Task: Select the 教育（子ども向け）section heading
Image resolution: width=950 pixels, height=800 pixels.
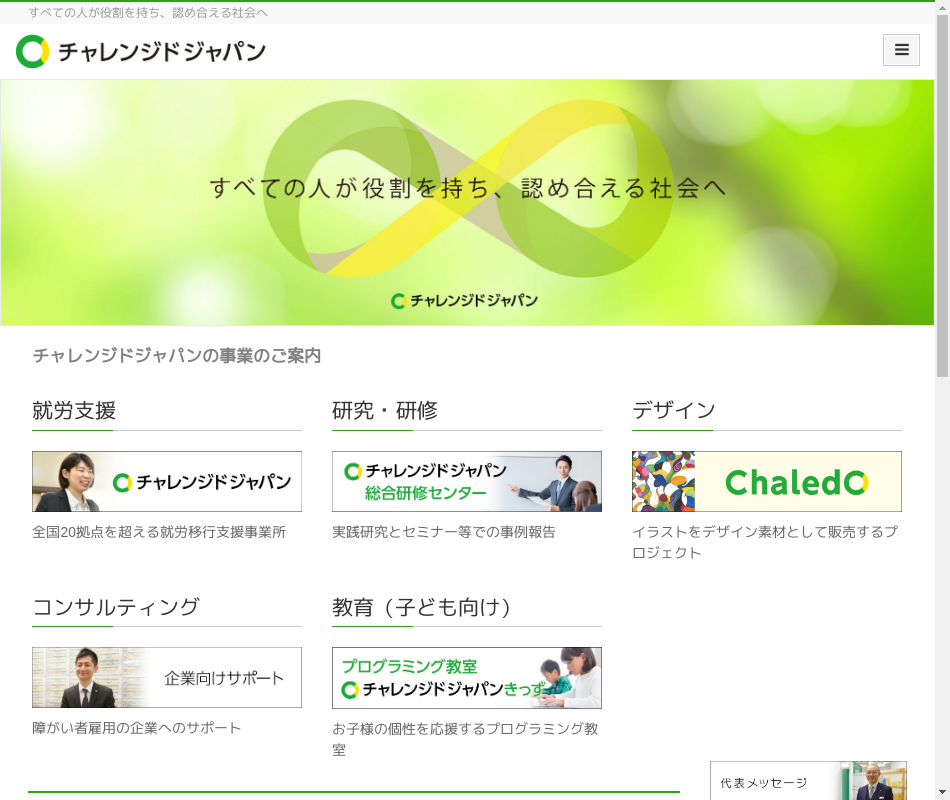Action: [422, 607]
